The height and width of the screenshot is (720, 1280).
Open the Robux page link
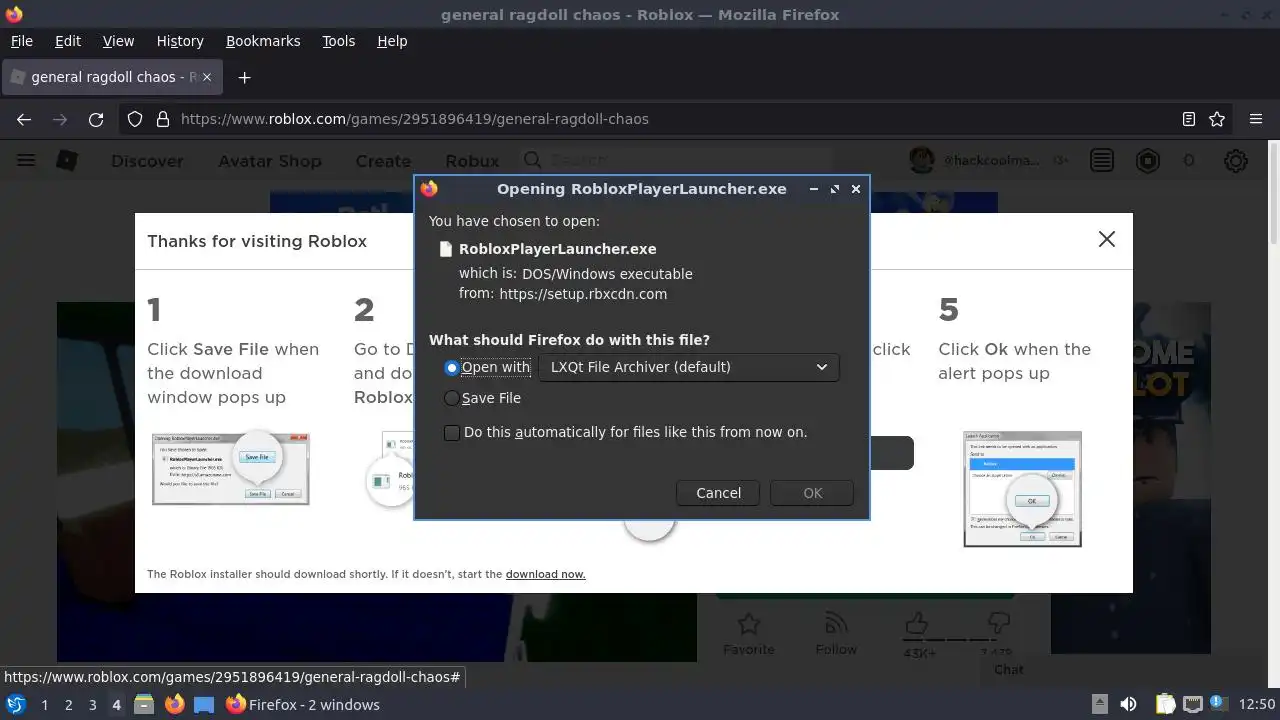472,161
